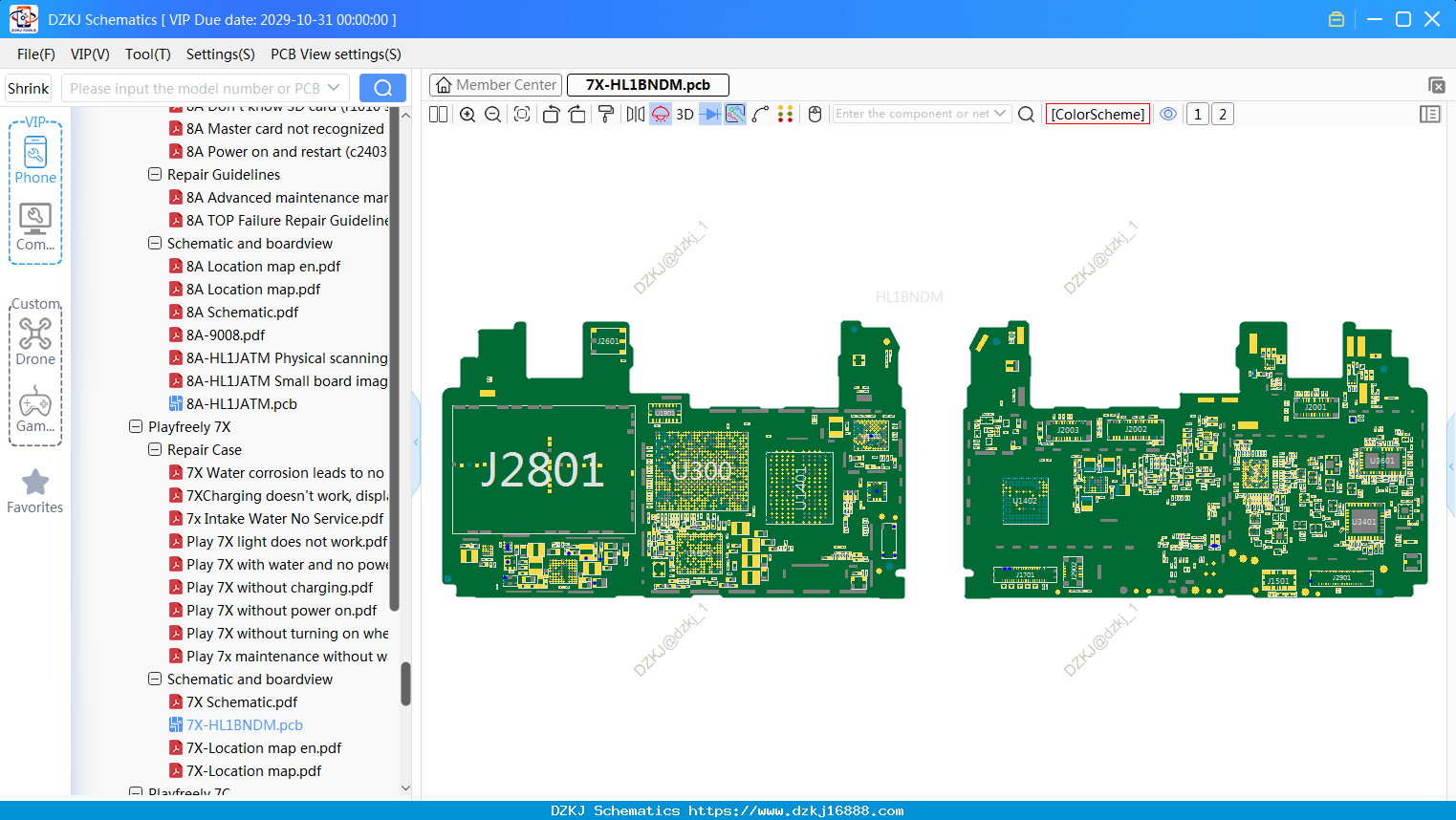Collapse the Playfreely 7X tree node
The width and height of the screenshot is (1456, 820).
pos(136,427)
